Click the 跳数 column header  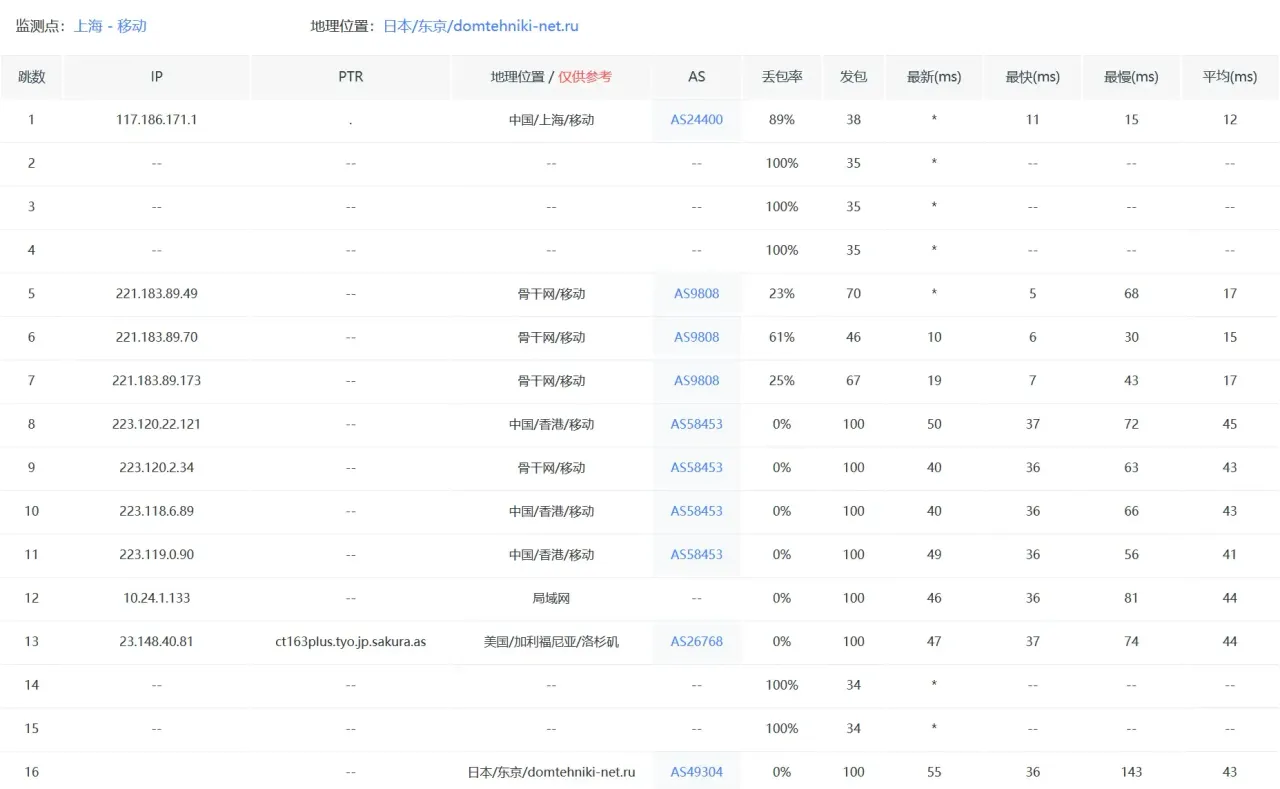[x=32, y=76]
